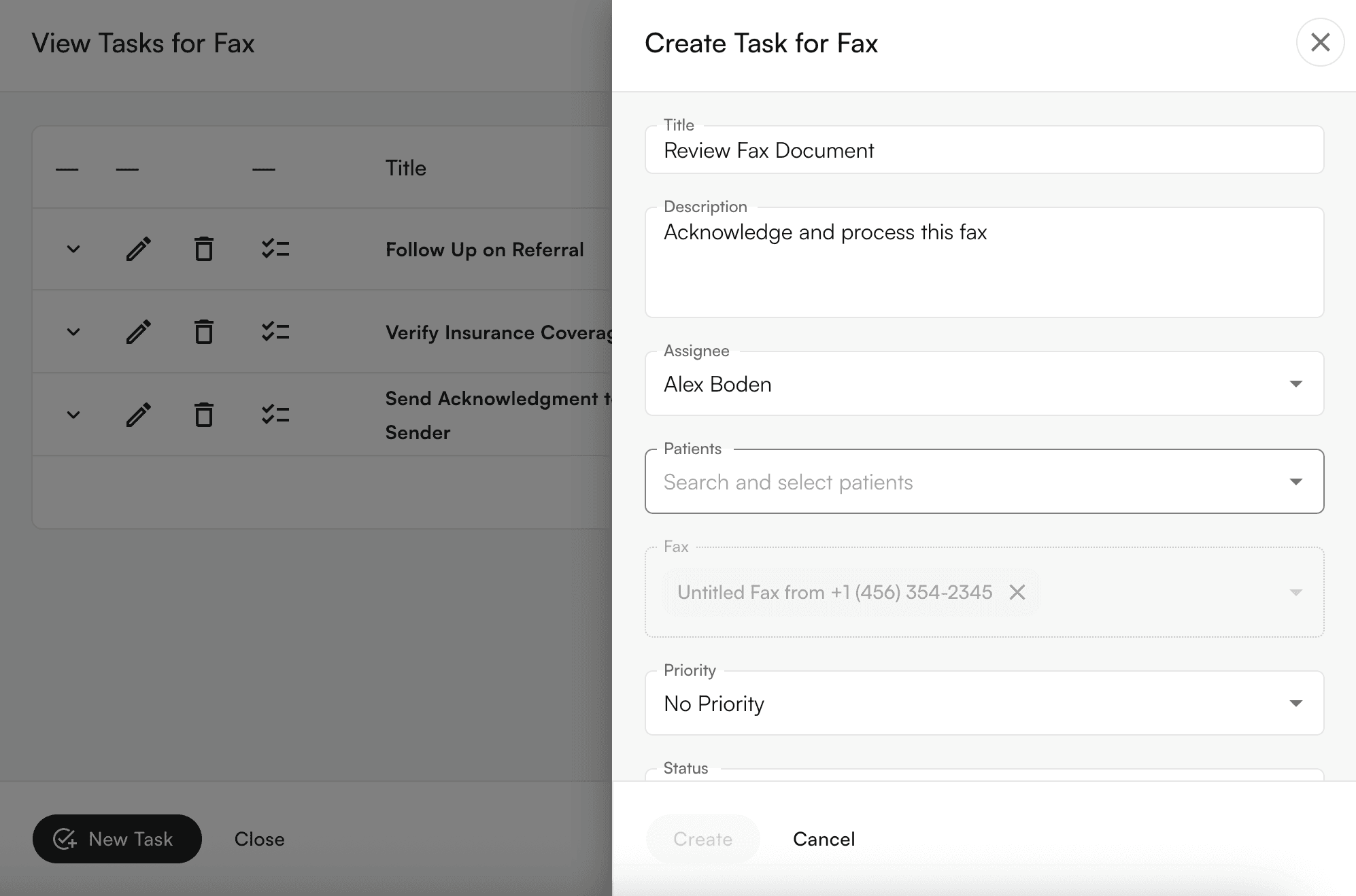Delete the Verify Insurance Coverage task

point(203,332)
